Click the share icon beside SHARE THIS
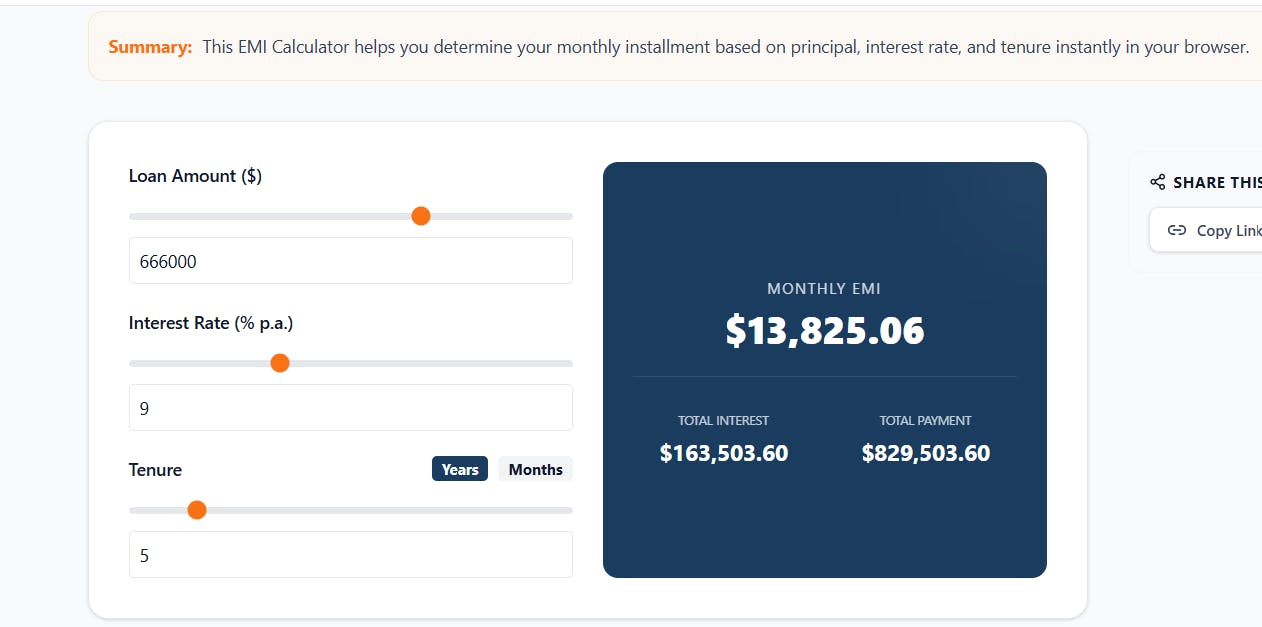Screen dimensions: 1262x627 point(1158,182)
